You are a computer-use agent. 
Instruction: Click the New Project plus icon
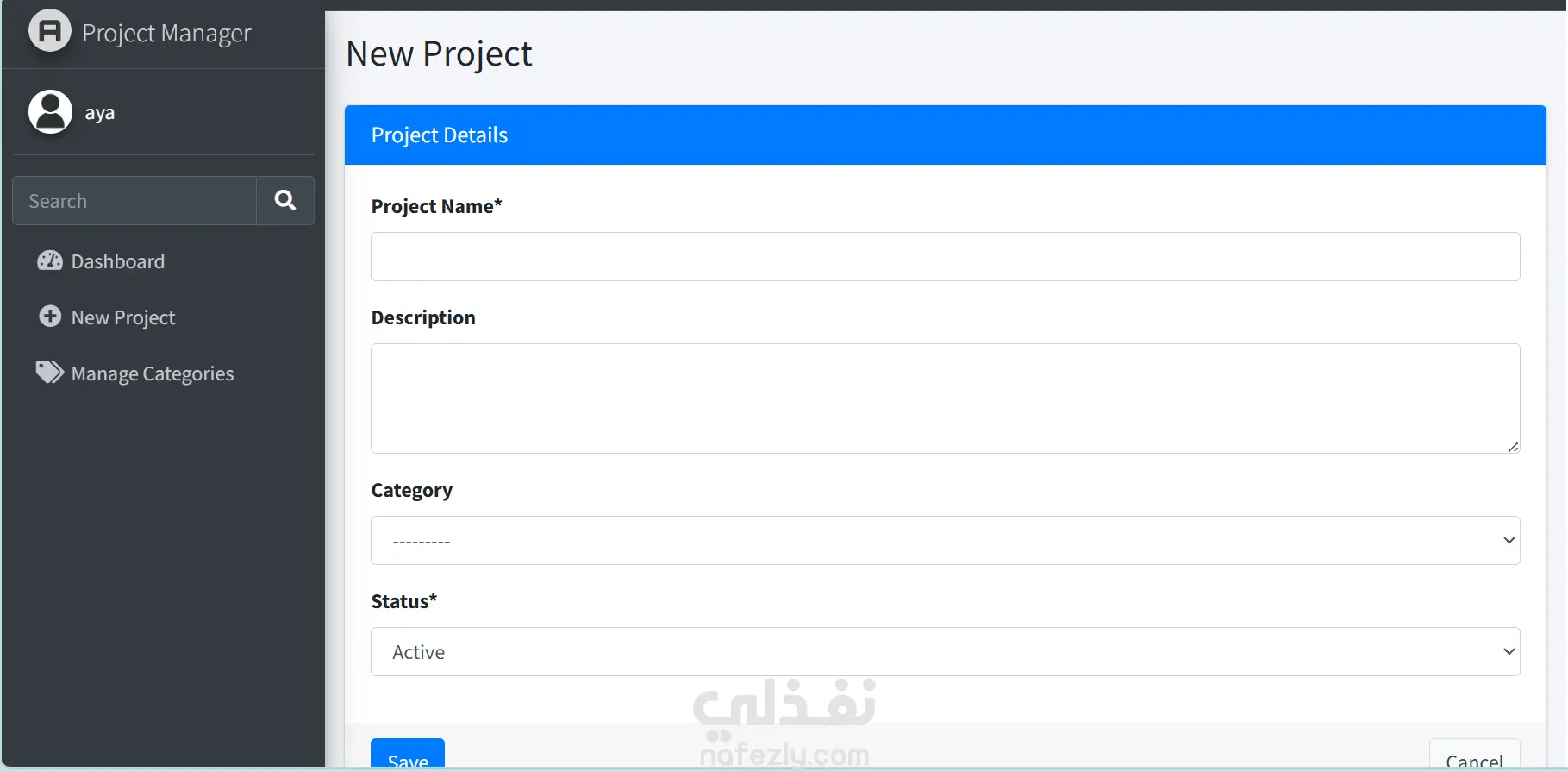coord(50,317)
